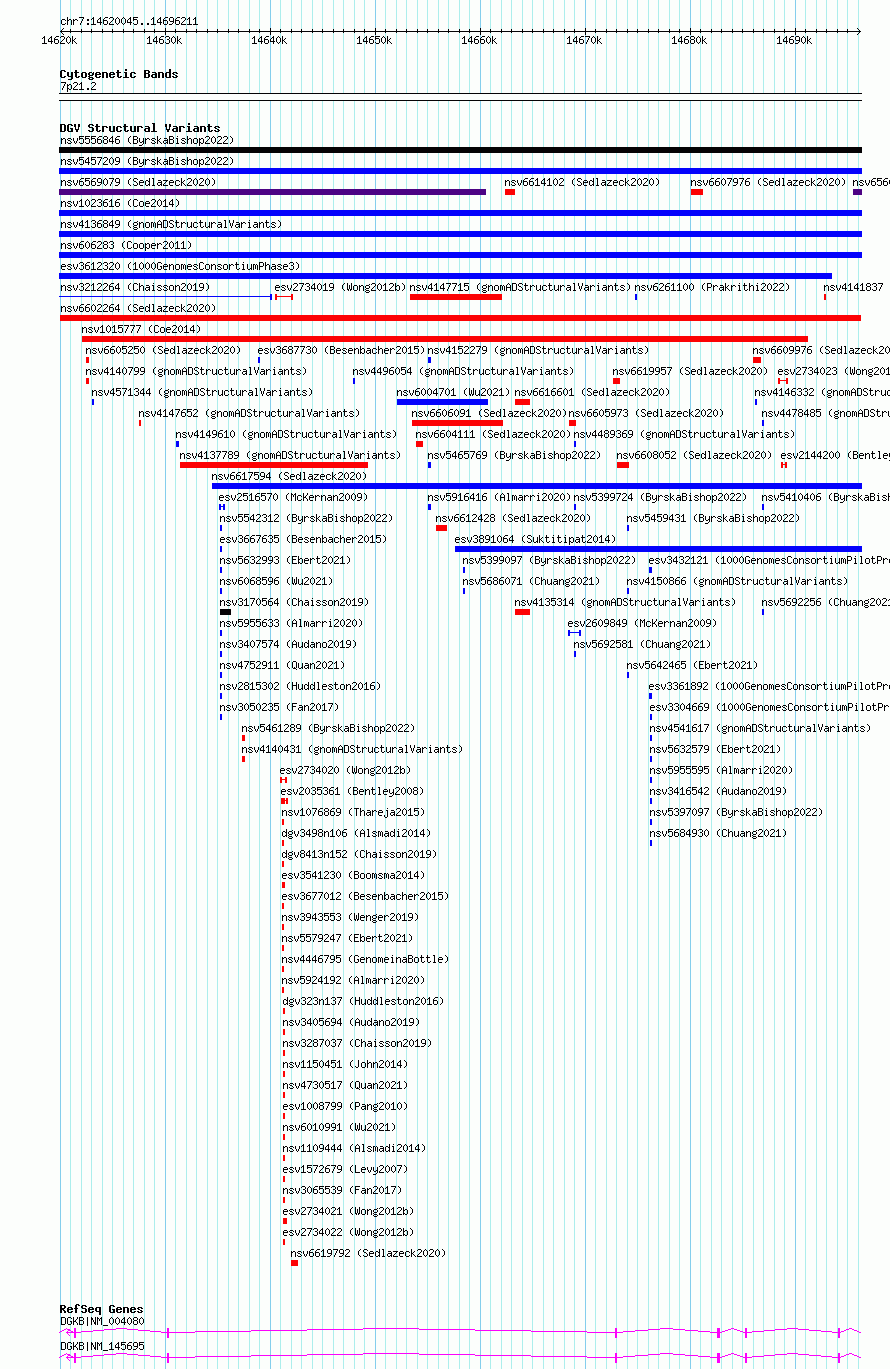Open nsv4446795 (GenomeinaBottle) variant

365,959
